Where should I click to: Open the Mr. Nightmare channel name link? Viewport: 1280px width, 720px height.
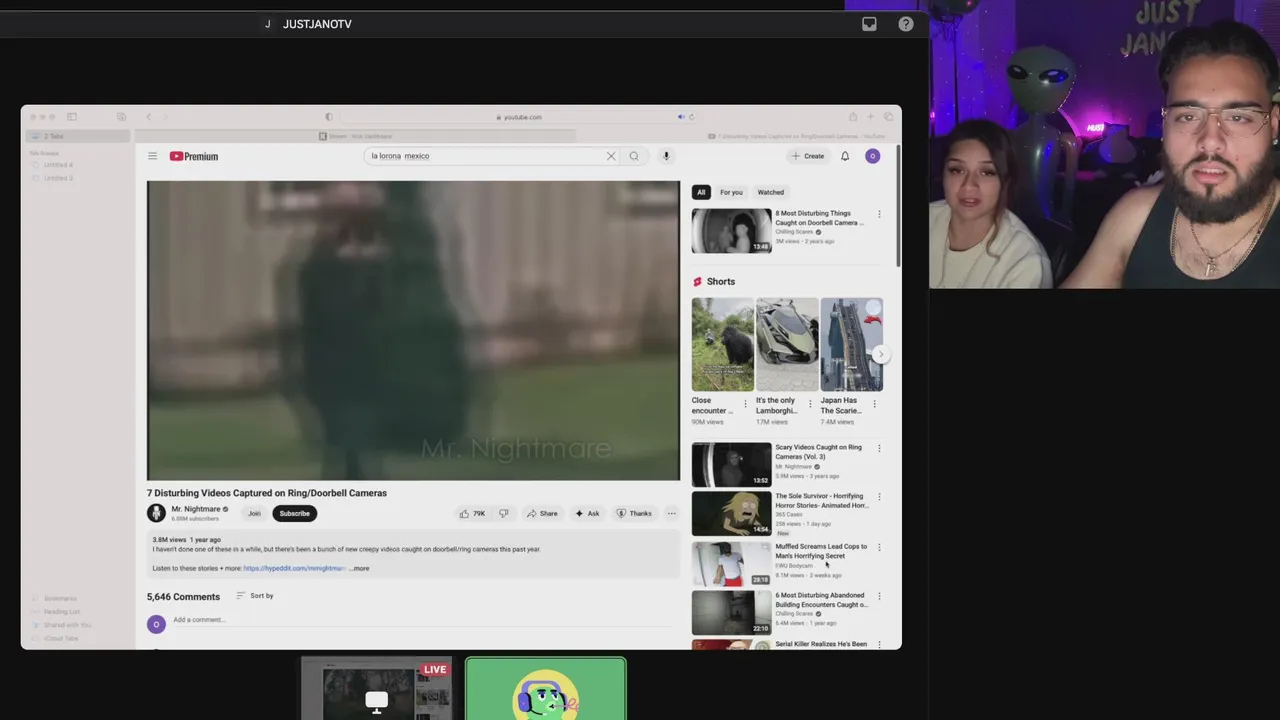point(195,509)
